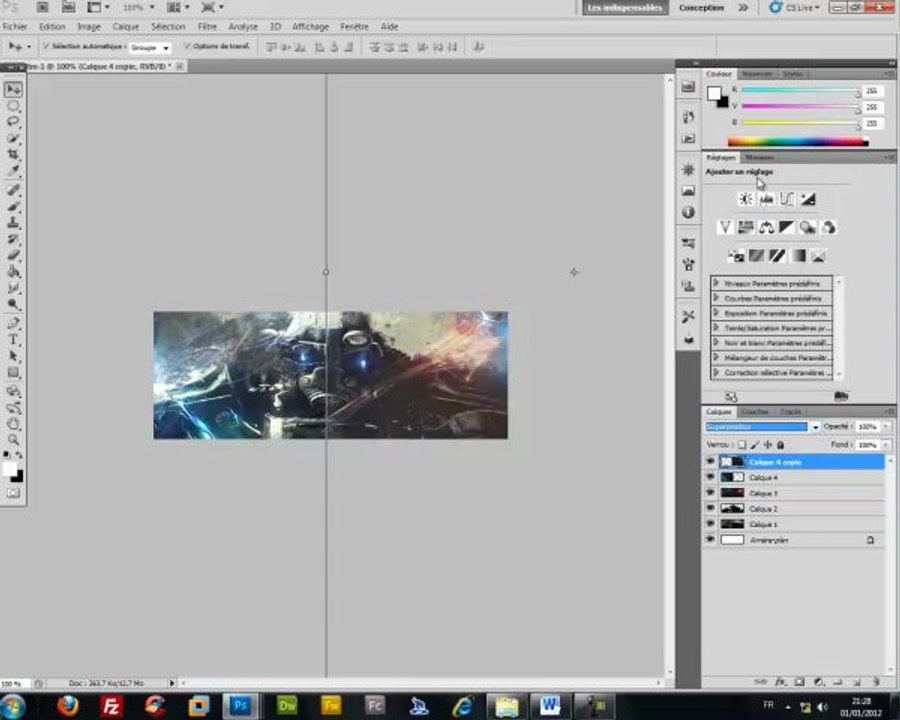Select the Eyedropper tool

click(13, 170)
